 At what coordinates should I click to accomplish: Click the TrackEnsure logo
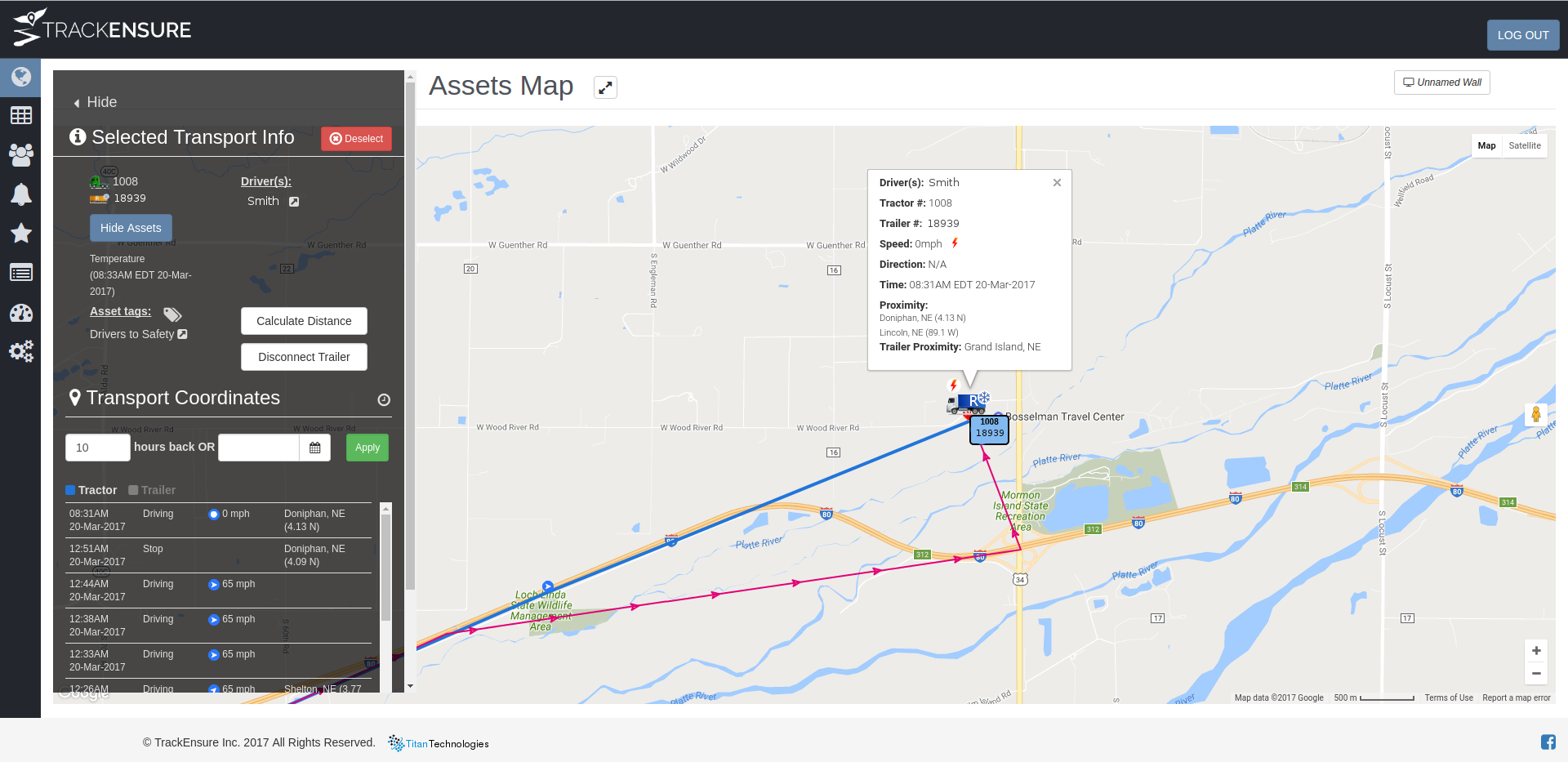pos(102,29)
